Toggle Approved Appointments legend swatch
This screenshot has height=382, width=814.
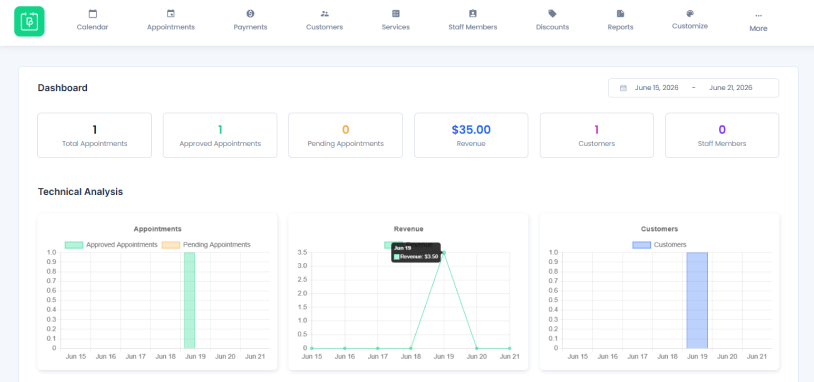tap(74, 245)
